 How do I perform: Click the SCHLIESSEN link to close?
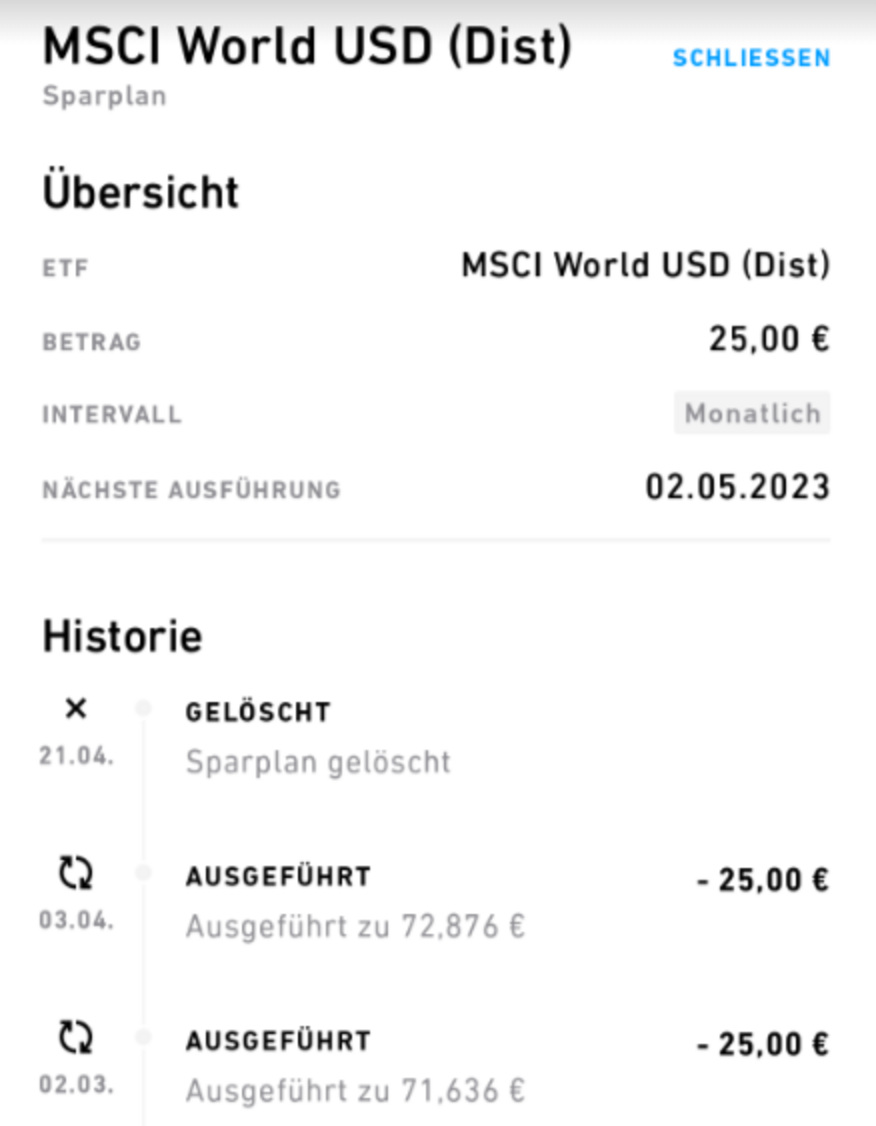pos(751,58)
